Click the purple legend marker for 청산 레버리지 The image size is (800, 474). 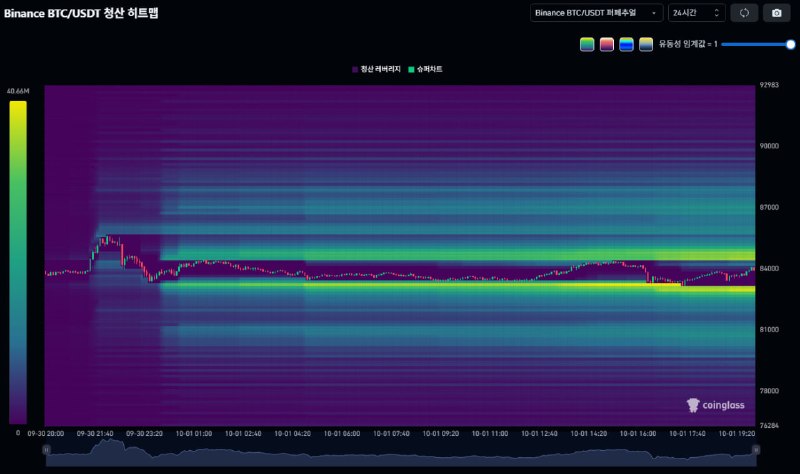355,69
